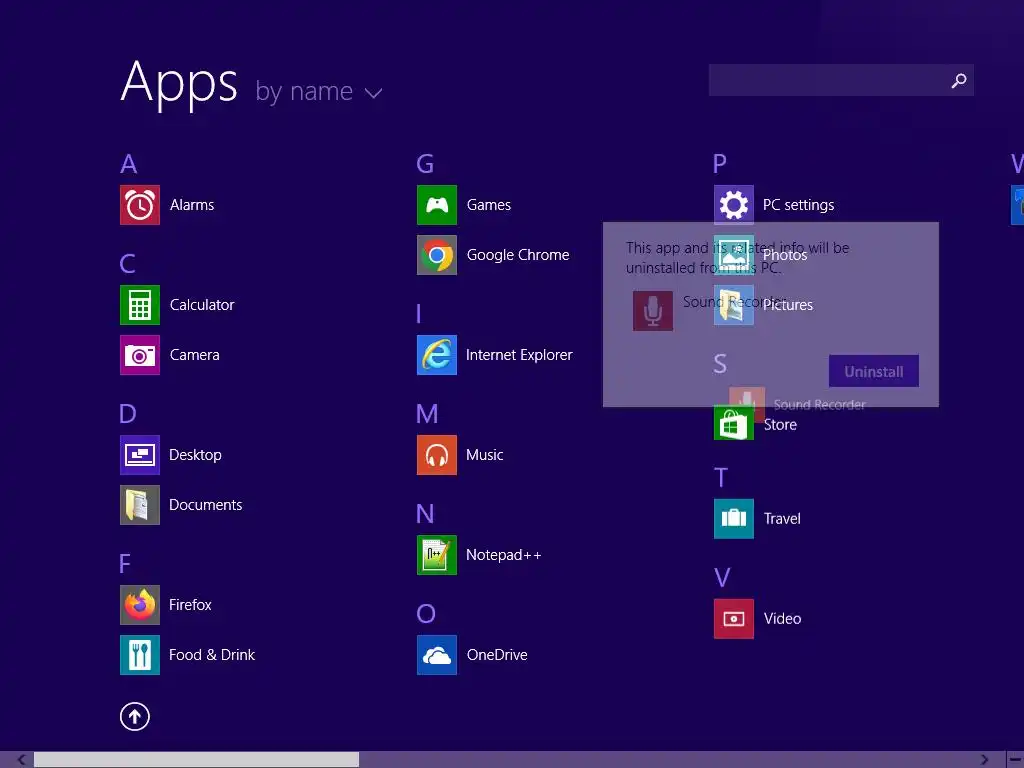Click the 'Notepad++' label
The height and width of the screenshot is (768, 1024).
coord(504,555)
